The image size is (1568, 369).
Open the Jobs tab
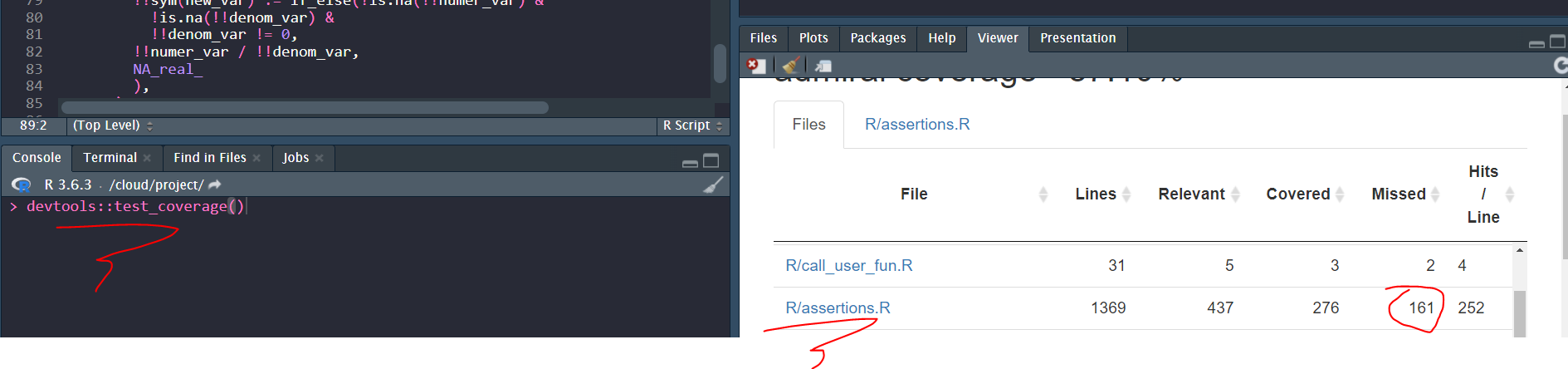(296, 158)
